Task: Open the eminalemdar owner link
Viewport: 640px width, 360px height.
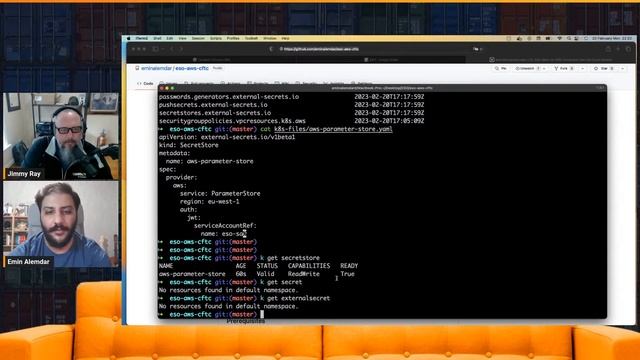Action: coord(156,69)
